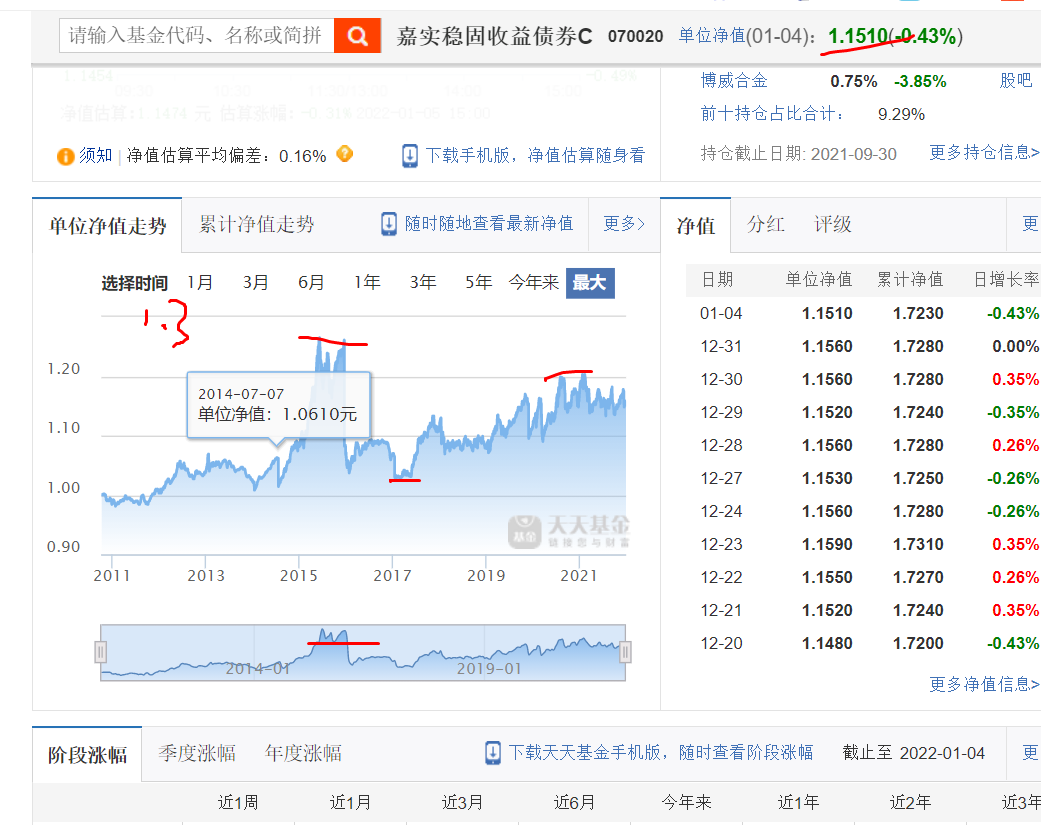The height and width of the screenshot is (825, 1041).
Task: Click phone icon beside 下载手机版
Action: pyautogui.click(x=410, y=156)
